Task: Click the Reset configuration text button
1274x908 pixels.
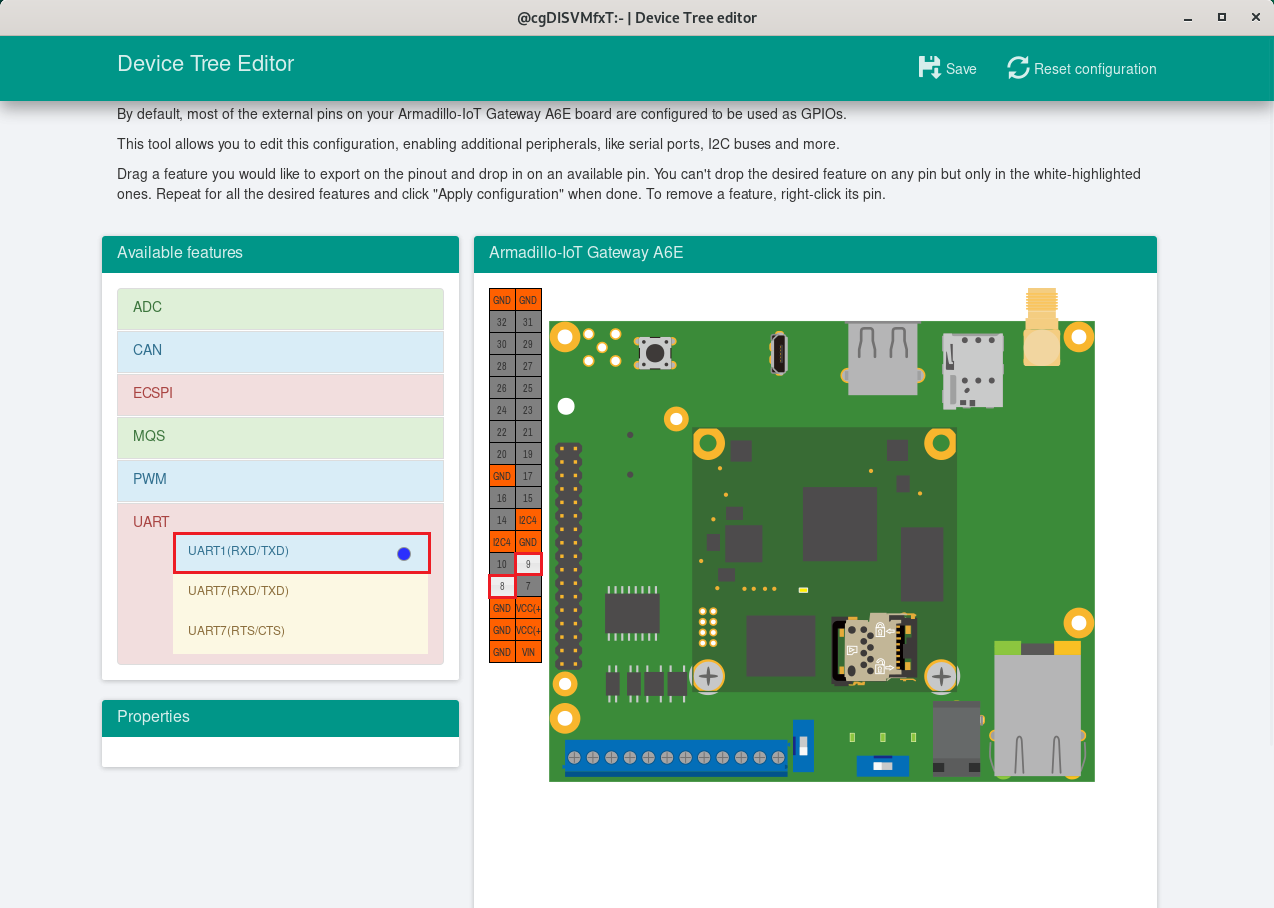Action: 1095,69
